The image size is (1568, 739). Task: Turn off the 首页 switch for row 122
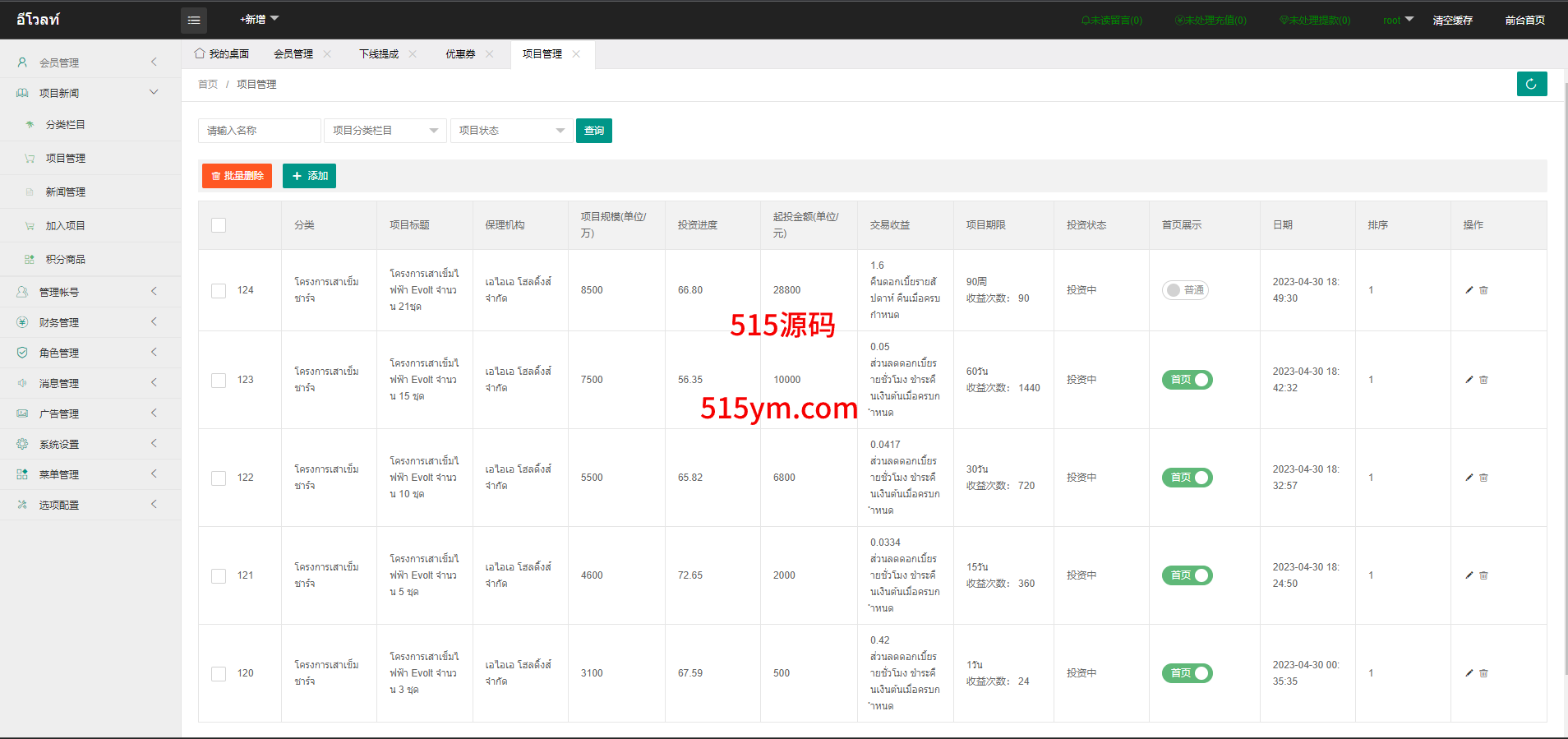(1187, 478)
